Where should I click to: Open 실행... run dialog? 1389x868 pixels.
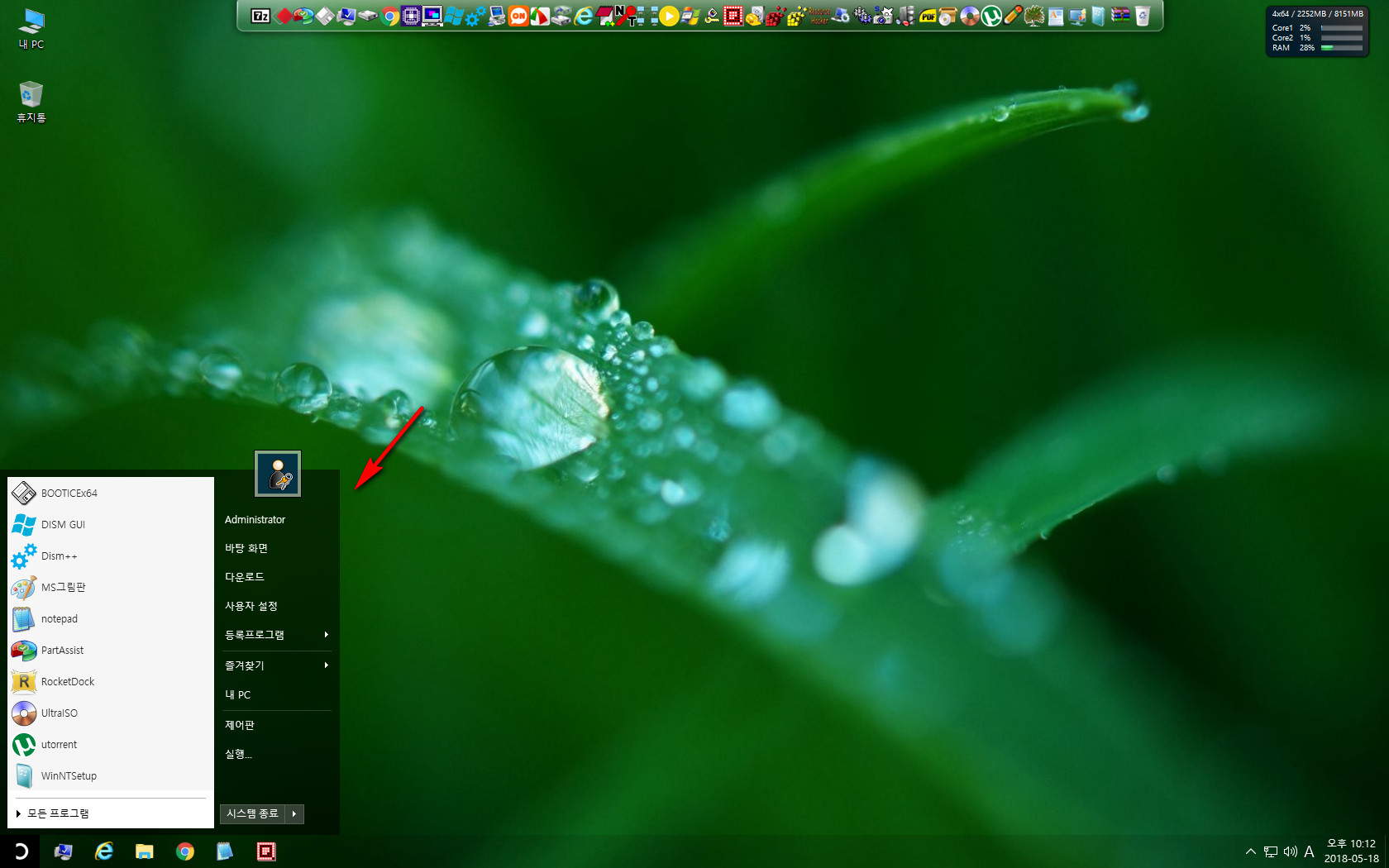238,754
